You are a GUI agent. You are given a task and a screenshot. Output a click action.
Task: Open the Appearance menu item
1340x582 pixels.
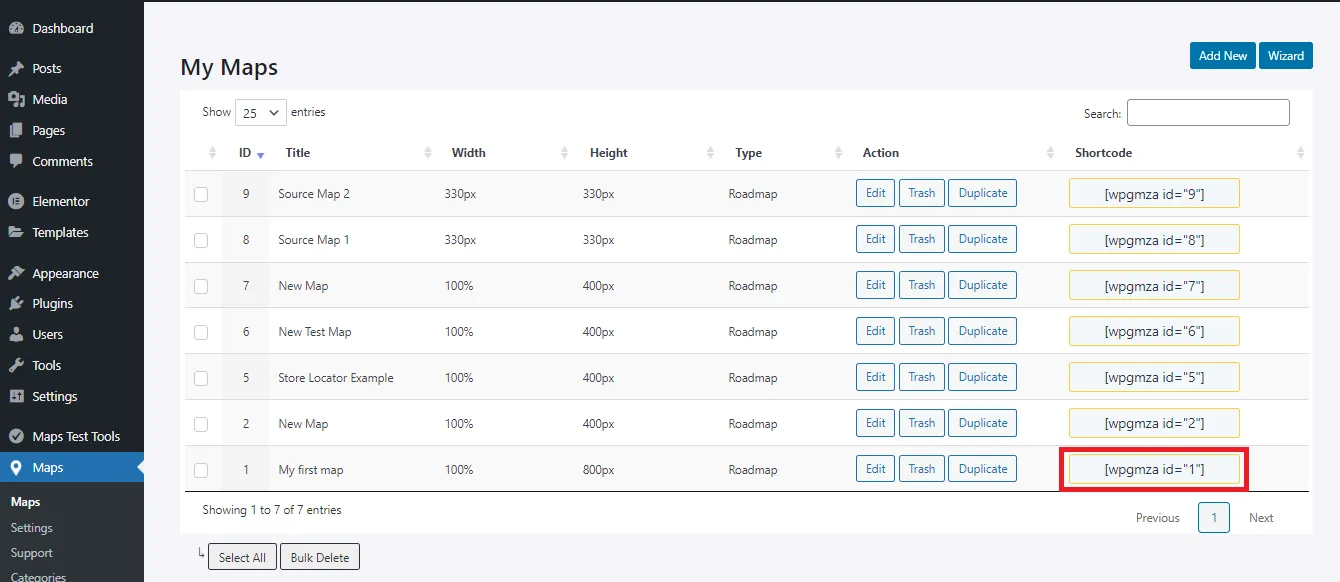pyautogui.click(x=65, y=273)
